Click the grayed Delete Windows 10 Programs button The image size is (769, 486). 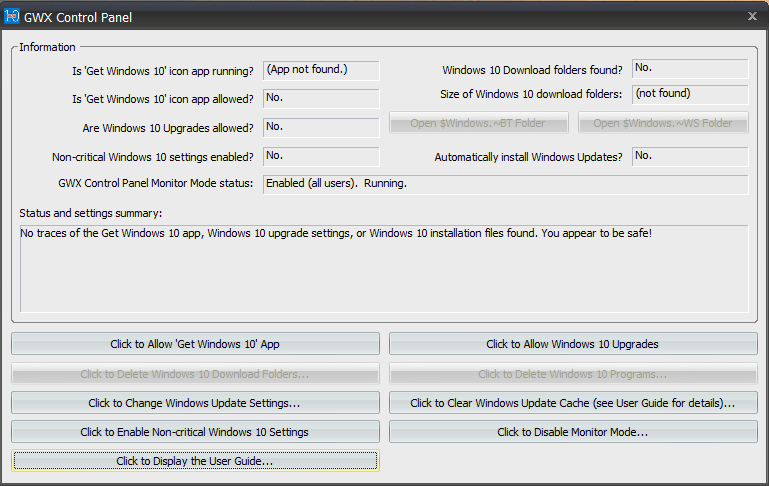573,374
